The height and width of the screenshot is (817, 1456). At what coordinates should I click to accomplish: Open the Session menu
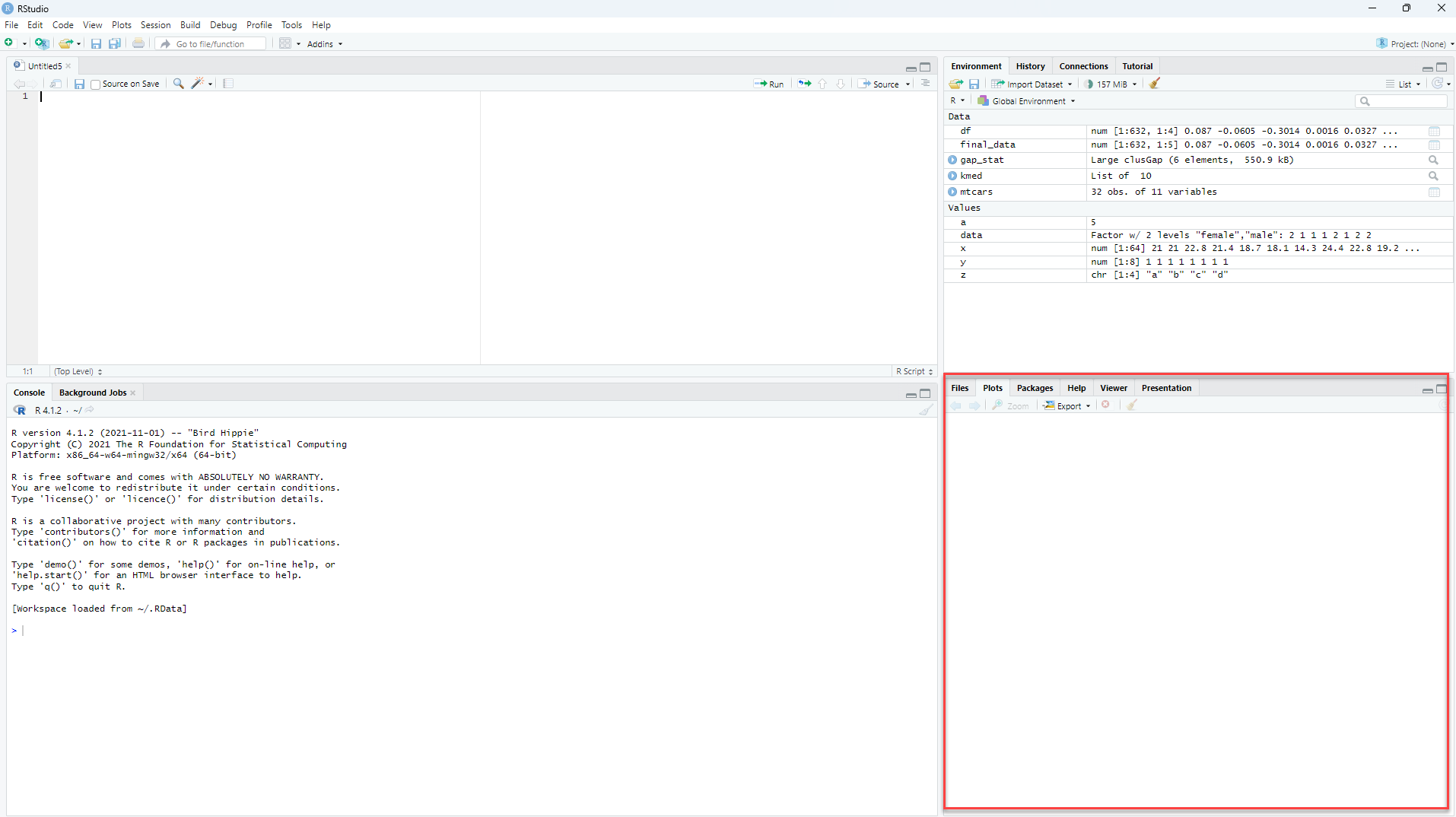pyautogui.click(x=155, y=25)
